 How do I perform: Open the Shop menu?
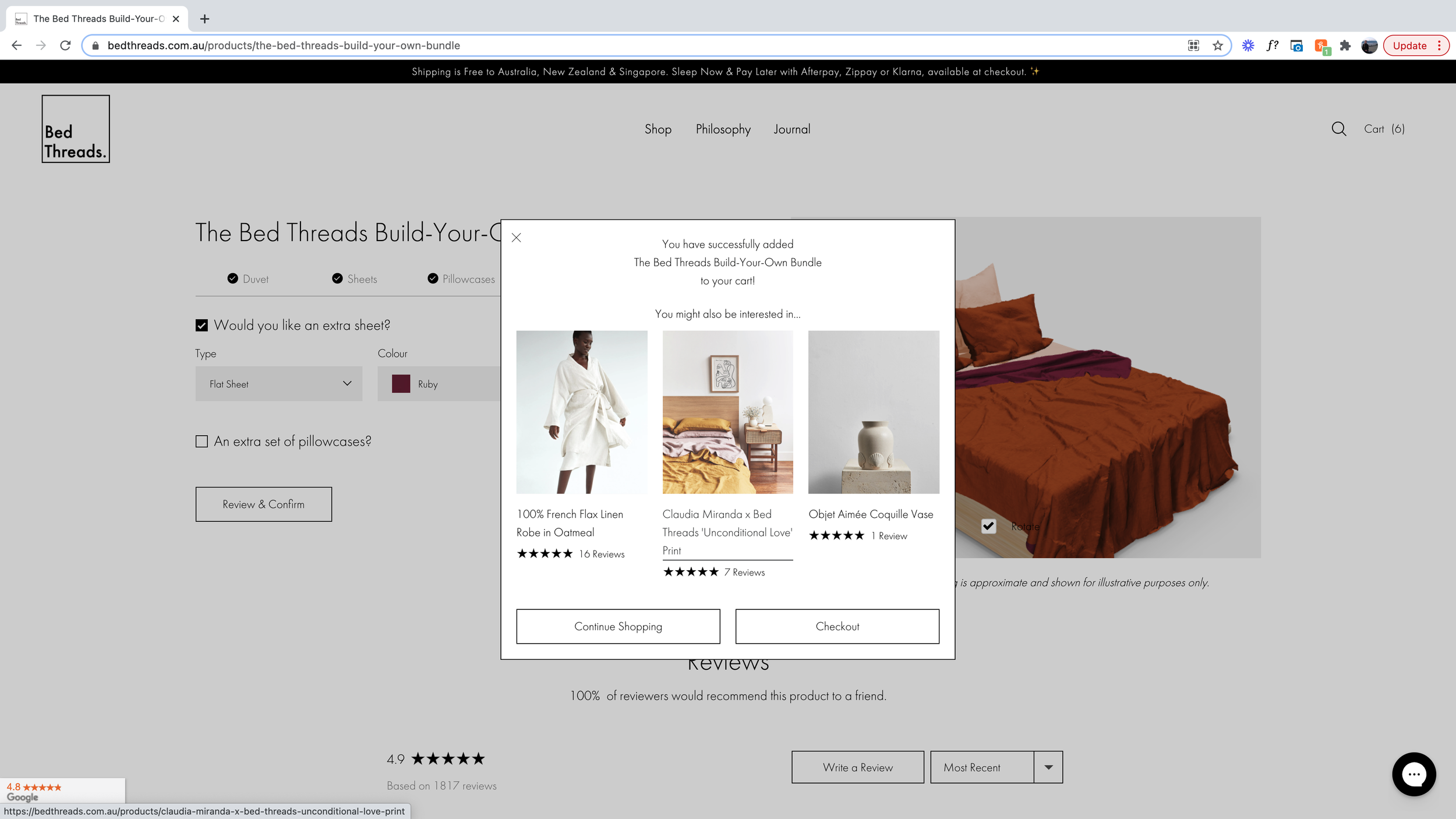pos(658,129)
